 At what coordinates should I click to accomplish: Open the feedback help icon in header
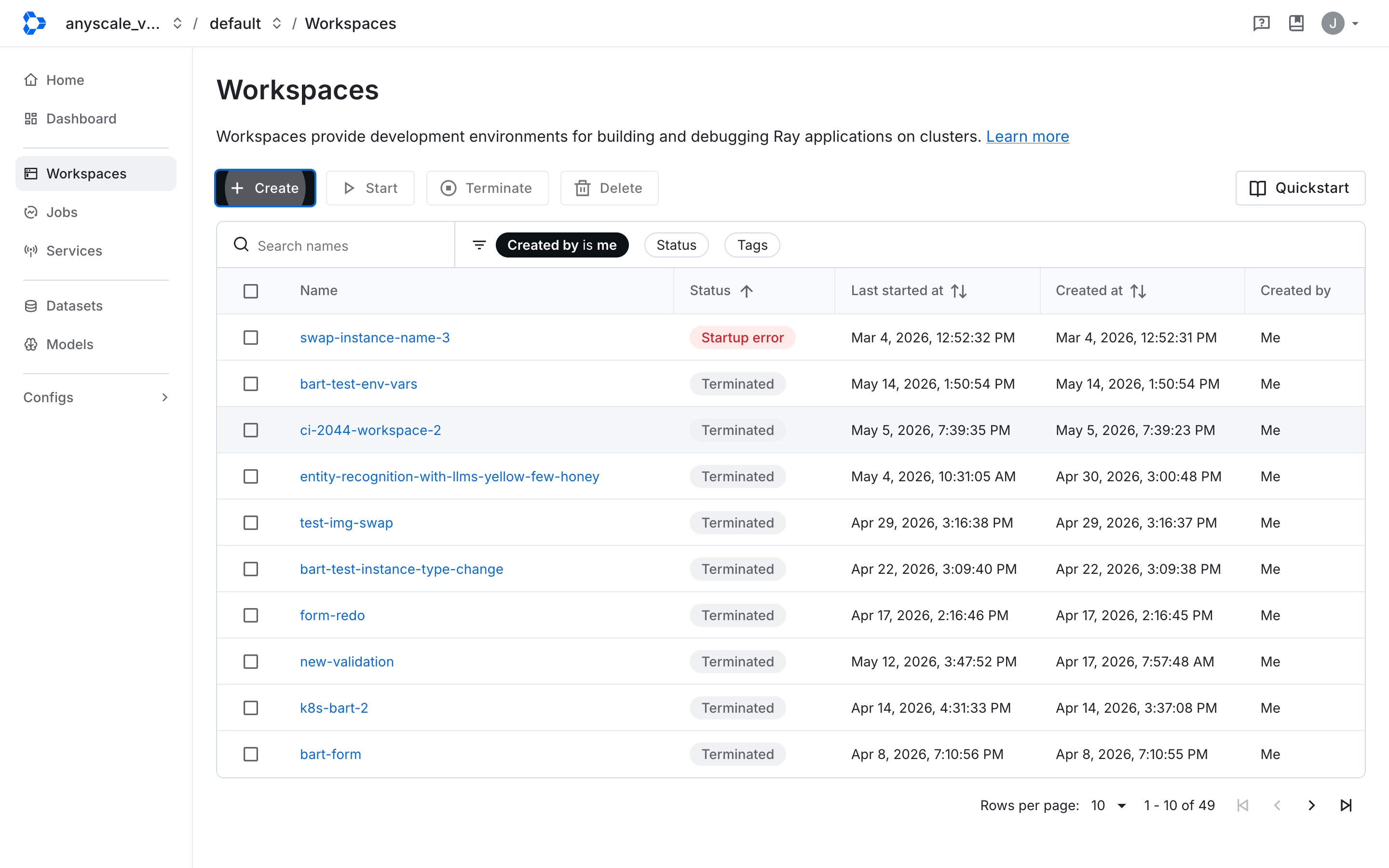1261,23
